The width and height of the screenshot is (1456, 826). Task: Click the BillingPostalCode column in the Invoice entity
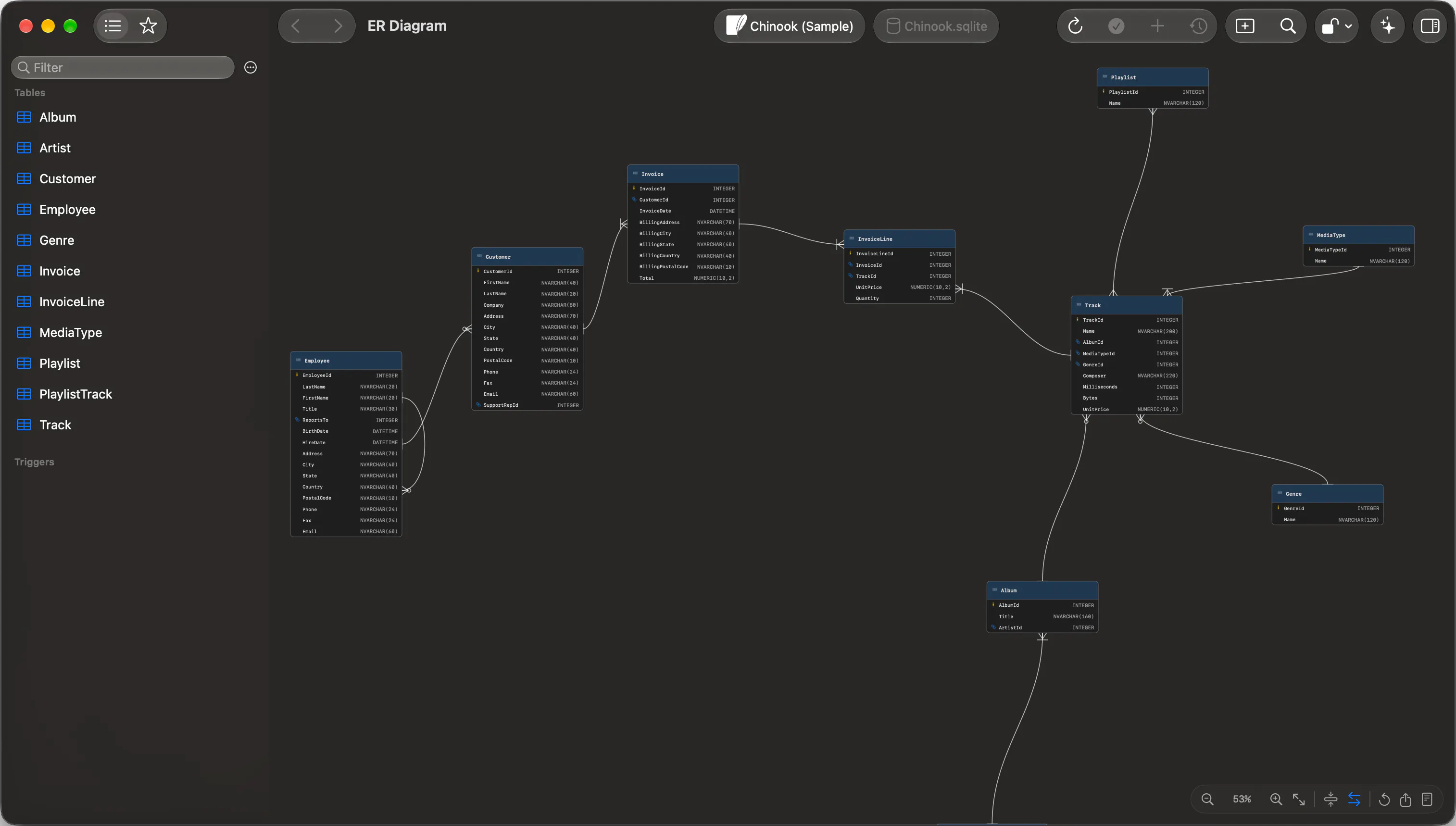click(x=682, y=267)
